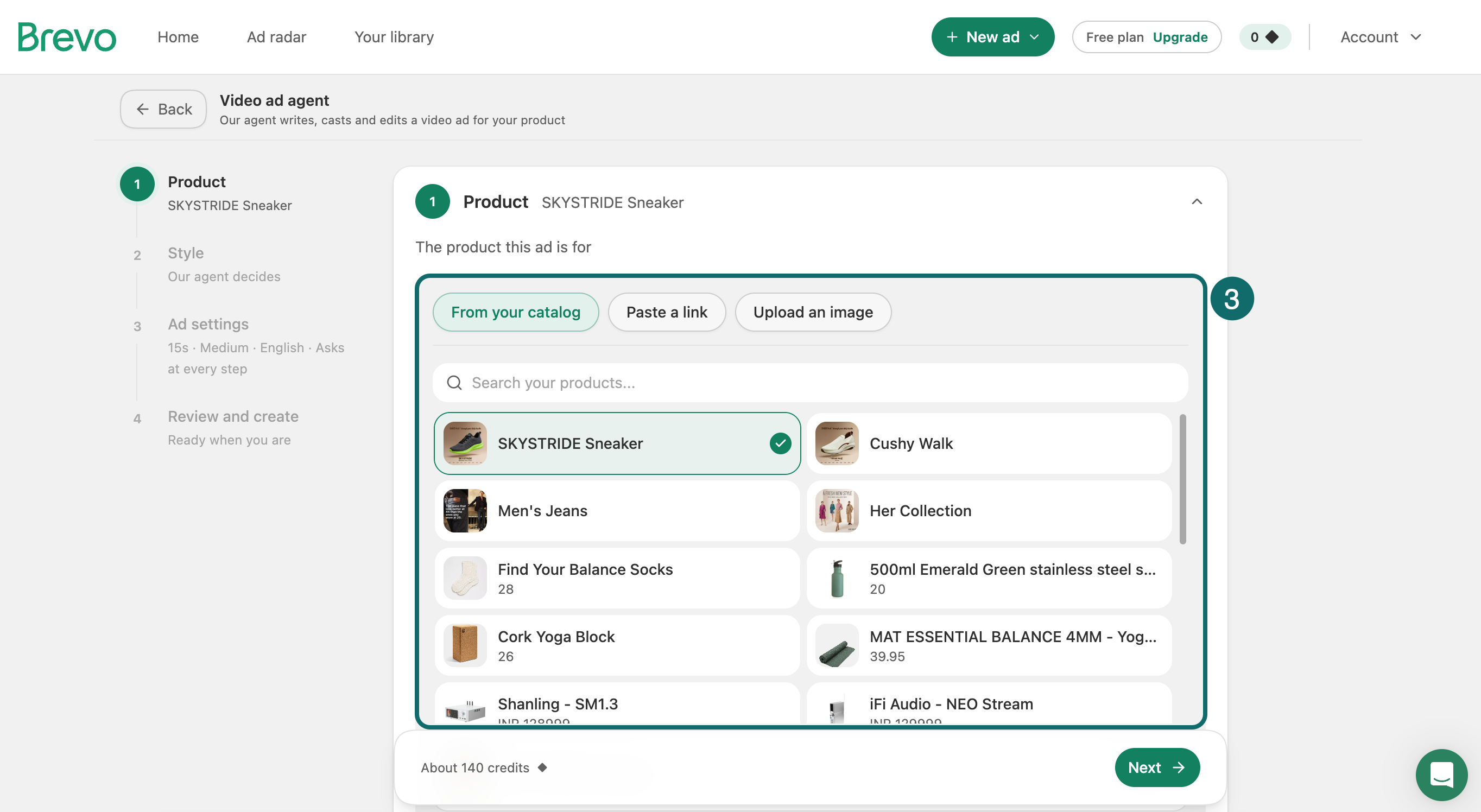The image size is (1481, 812).
Task: Choose the 500ml Emerald Green bottle
Action: click(x=988, y=578)
